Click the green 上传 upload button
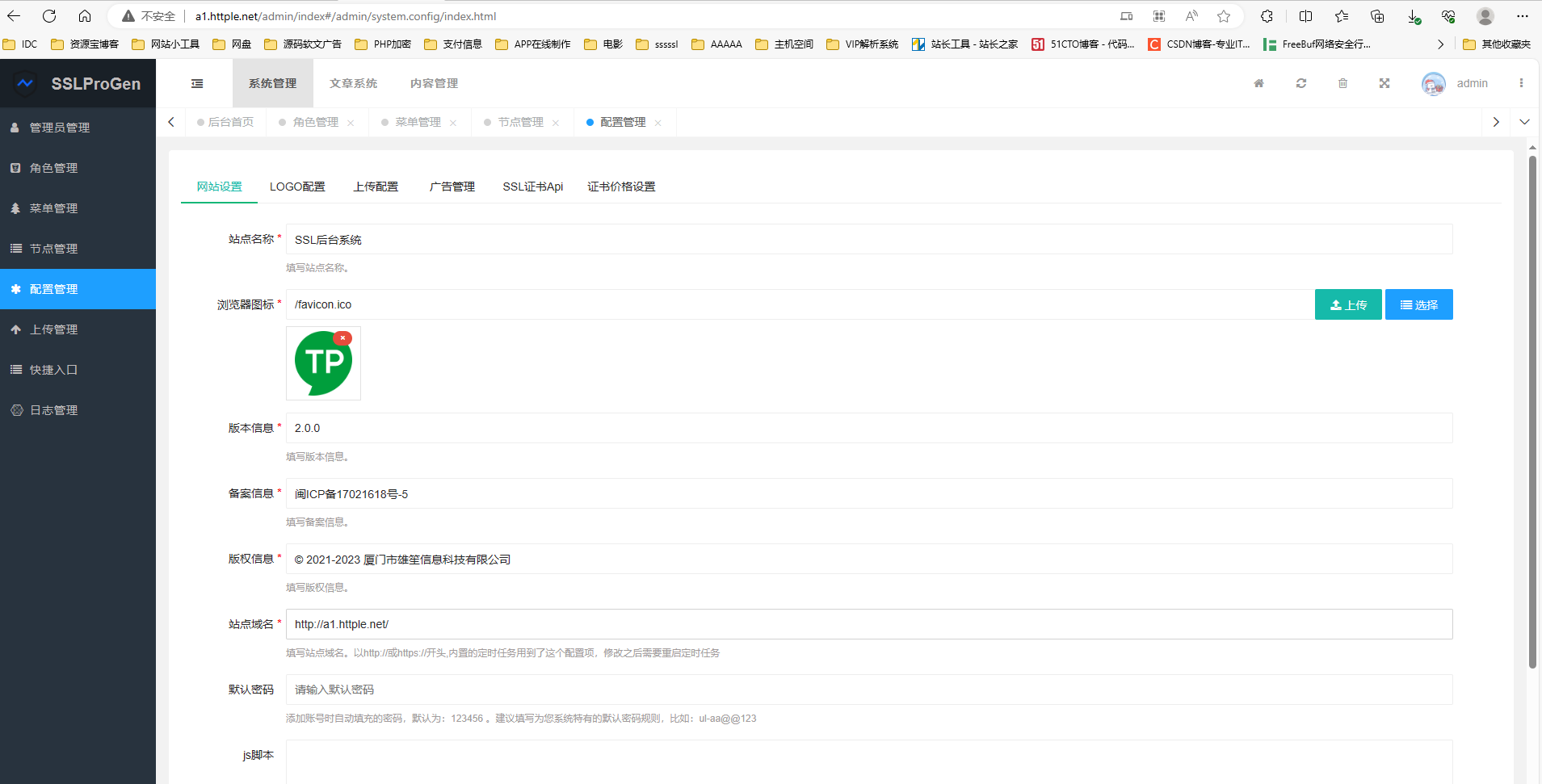Image resolution: width=1542 pixels, height=784 pixels. [x=1347, y=304]
